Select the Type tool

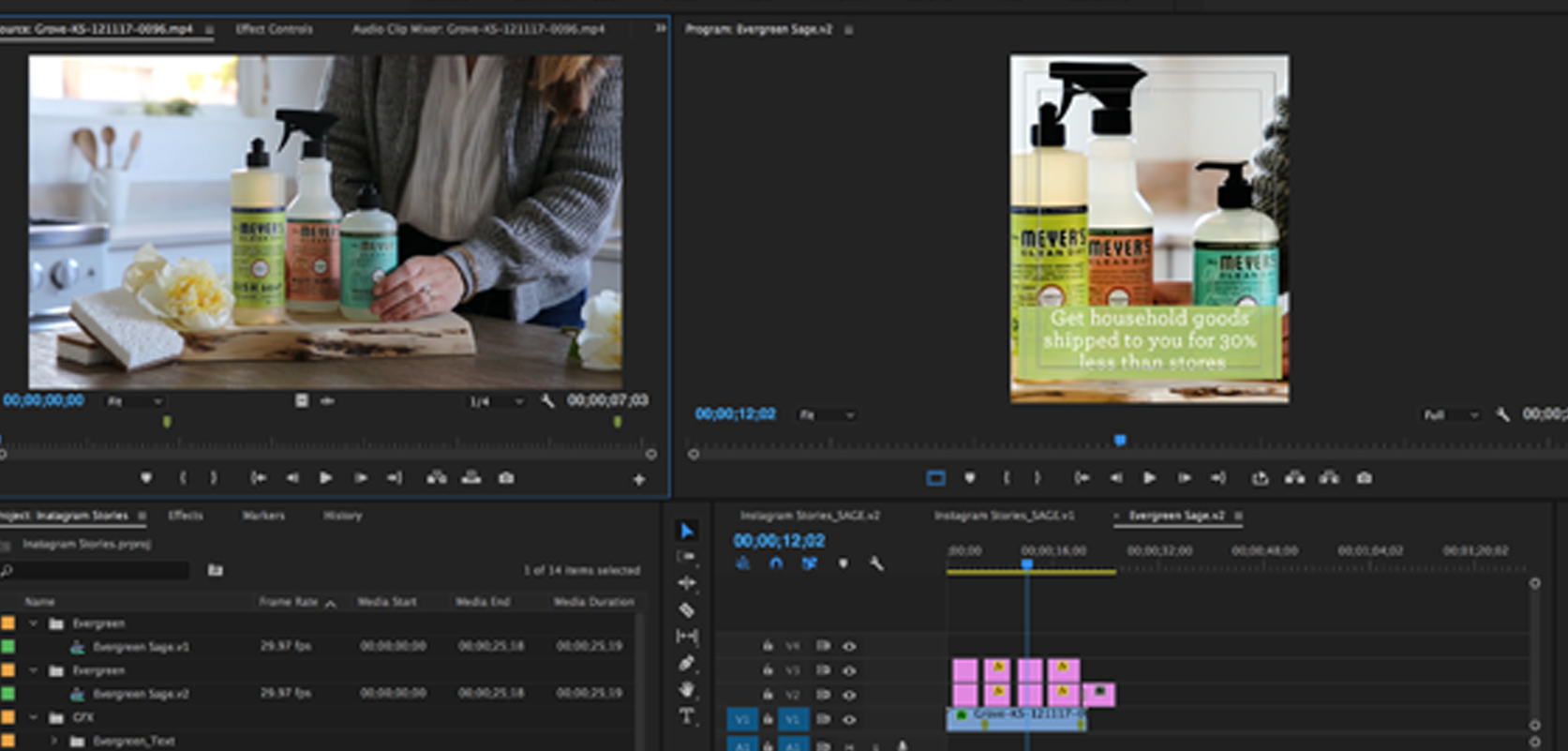click(686, 716)
